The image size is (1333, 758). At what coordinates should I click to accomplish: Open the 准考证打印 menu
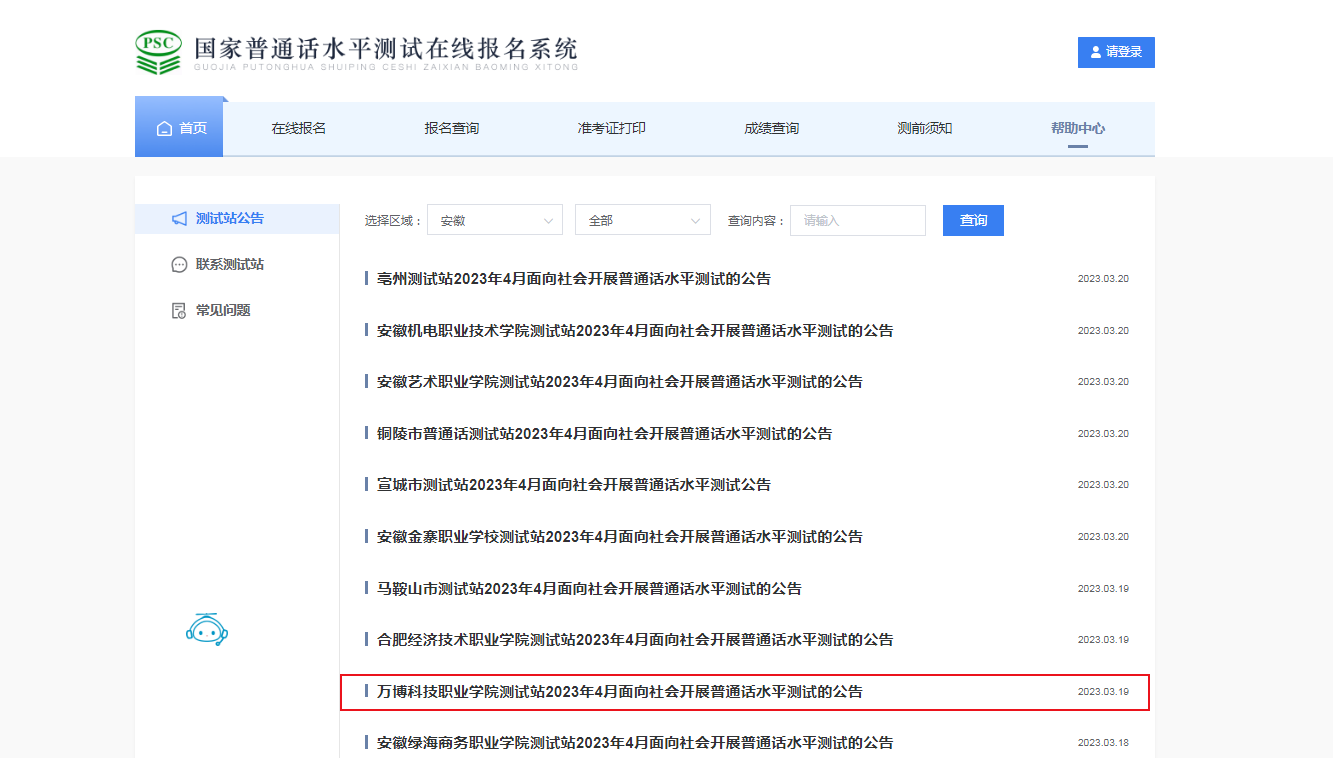(x=612, y=128)
